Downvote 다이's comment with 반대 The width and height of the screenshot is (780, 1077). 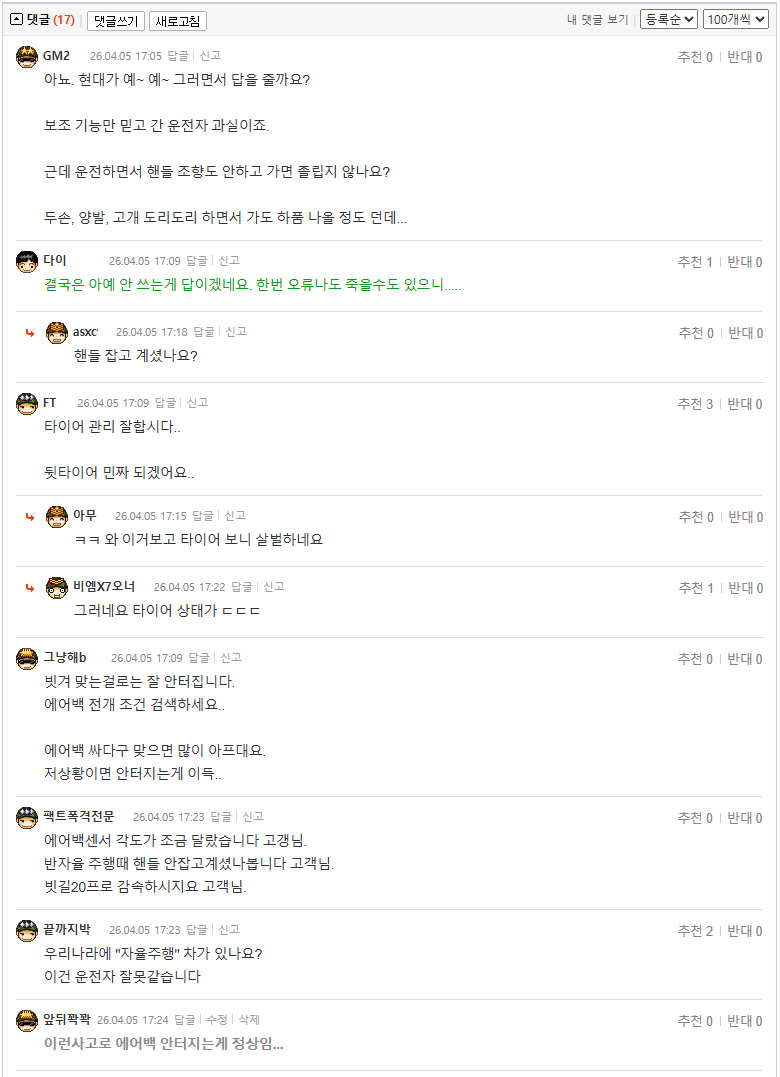tap(745, 262)
